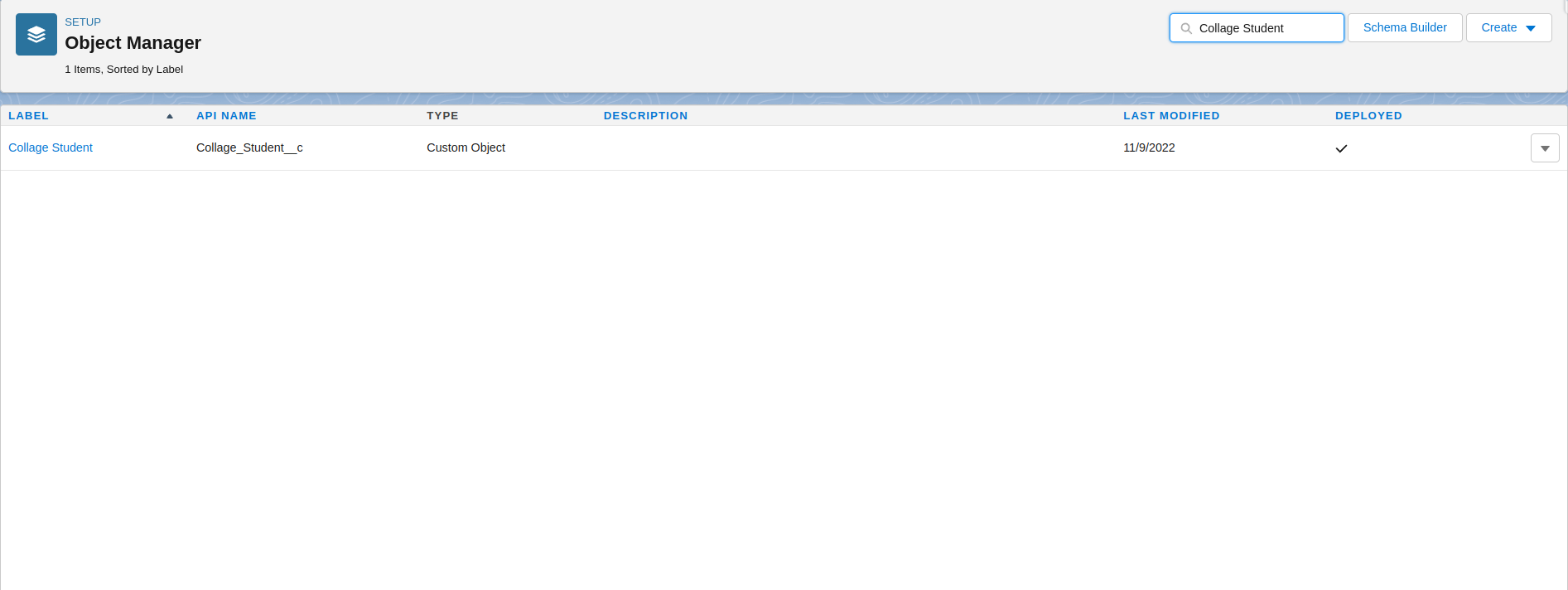Click the Deployed checkmark for Collage Student
This screenshot has width=1568, height=590.
(1341, 148)
